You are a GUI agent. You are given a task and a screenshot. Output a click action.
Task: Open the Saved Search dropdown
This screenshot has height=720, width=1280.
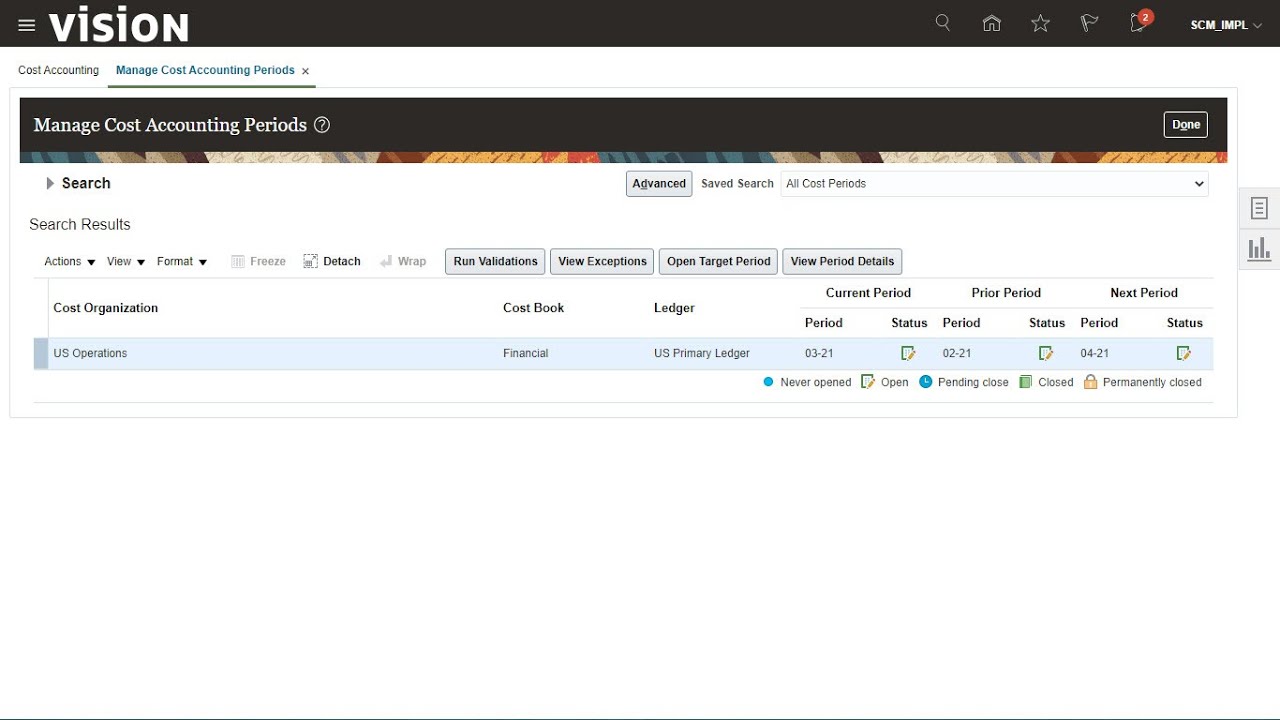[994, 184]
